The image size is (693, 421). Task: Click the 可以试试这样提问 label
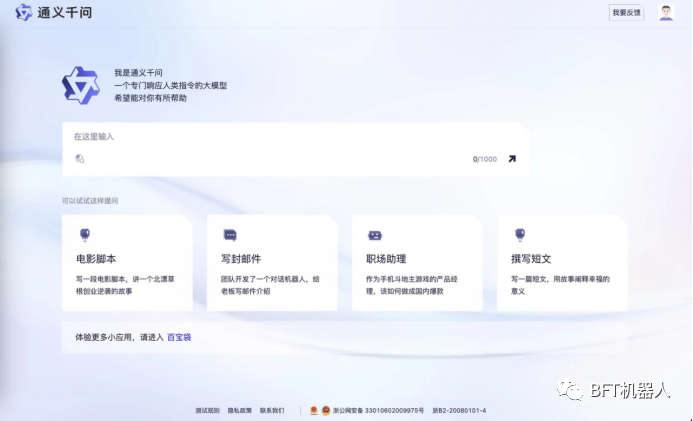[90, 201]
